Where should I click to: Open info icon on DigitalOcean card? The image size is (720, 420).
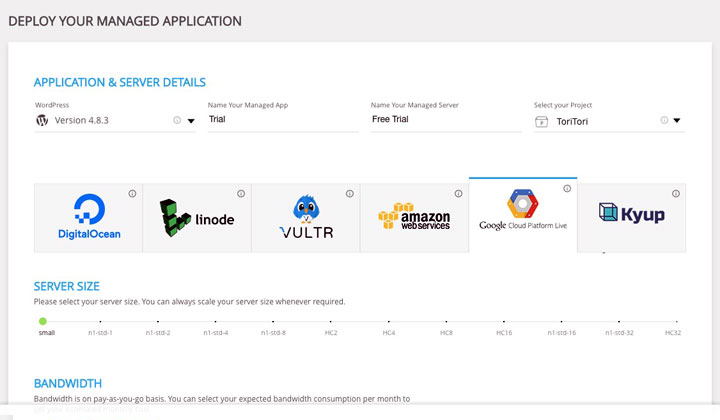[132, 194]
